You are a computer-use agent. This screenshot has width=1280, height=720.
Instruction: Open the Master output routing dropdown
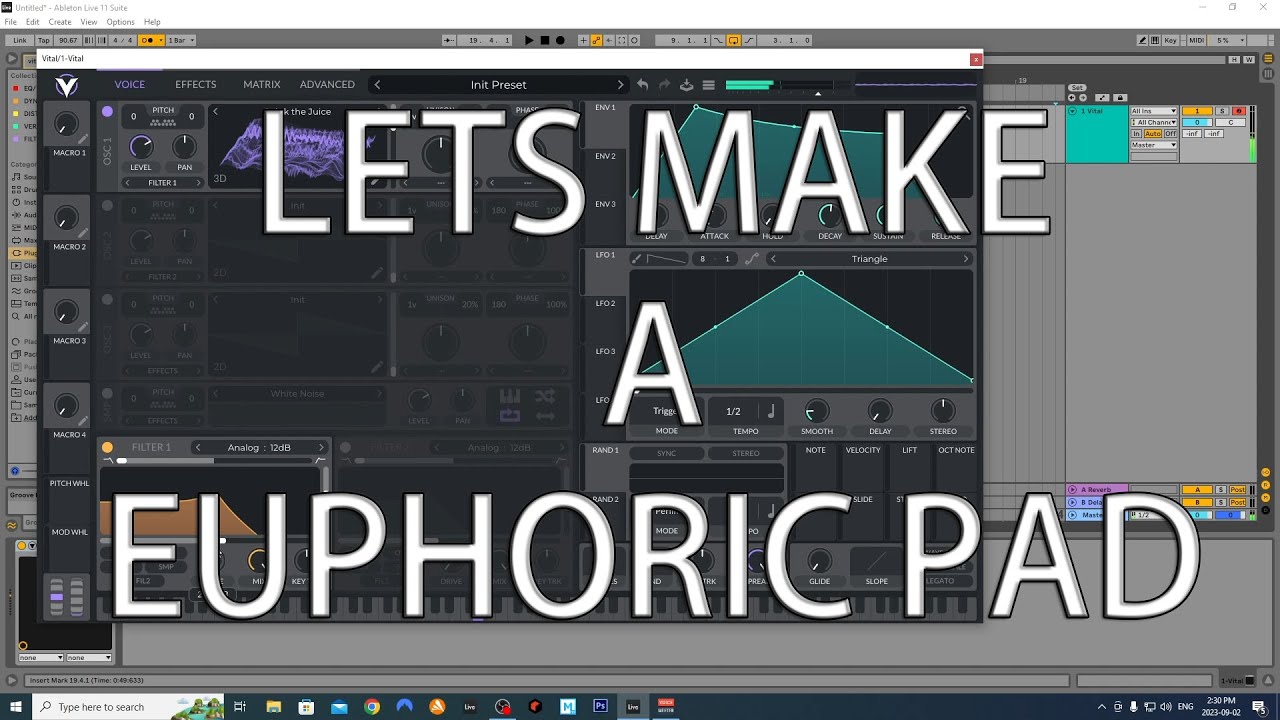coord(1154,145)
